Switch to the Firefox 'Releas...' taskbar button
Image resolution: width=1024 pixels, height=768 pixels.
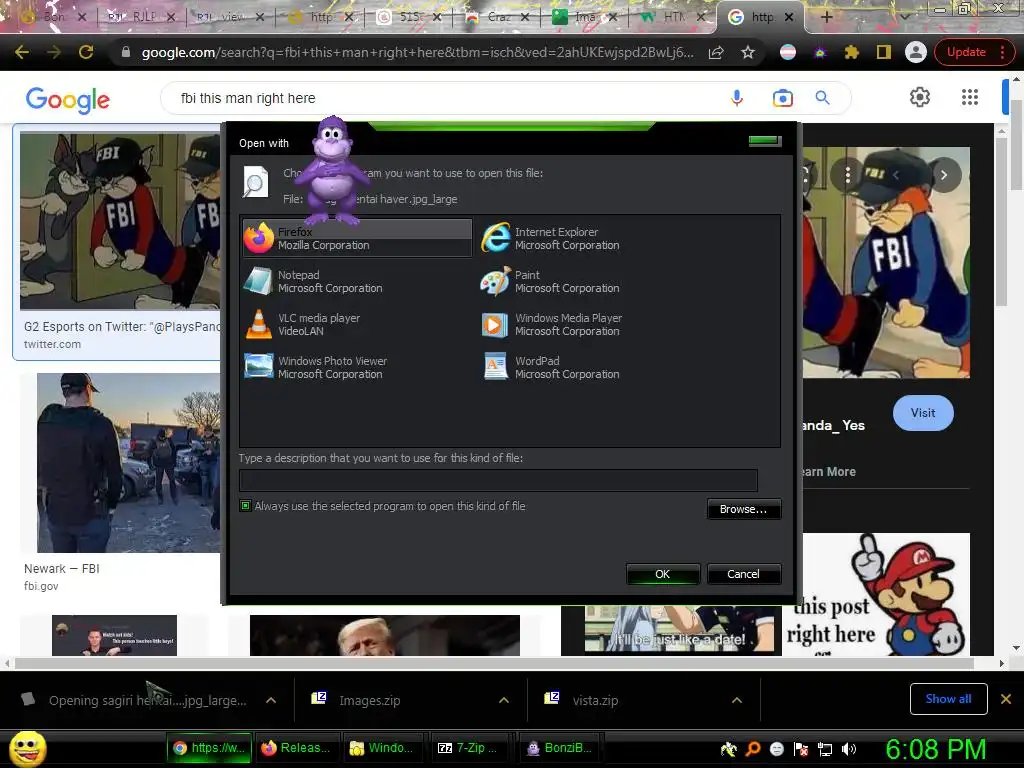pyautogui.click(x=296, y=748)
